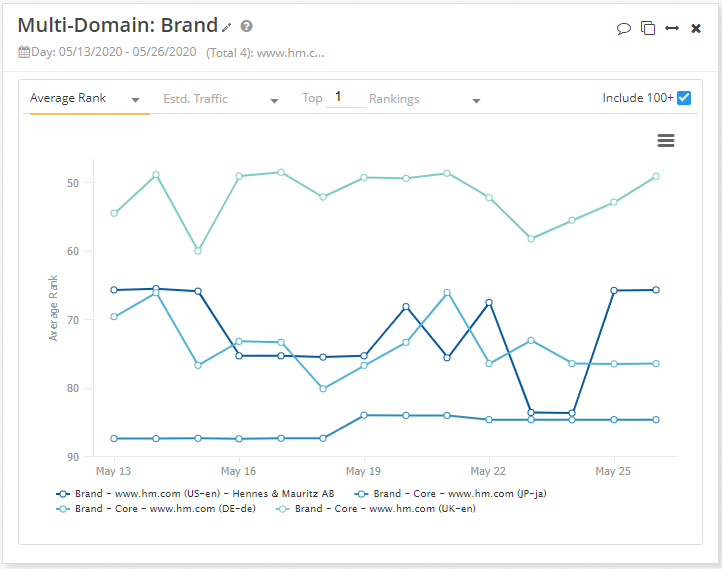
Task: Click the calendar date range icon
Action: [24, 52]
